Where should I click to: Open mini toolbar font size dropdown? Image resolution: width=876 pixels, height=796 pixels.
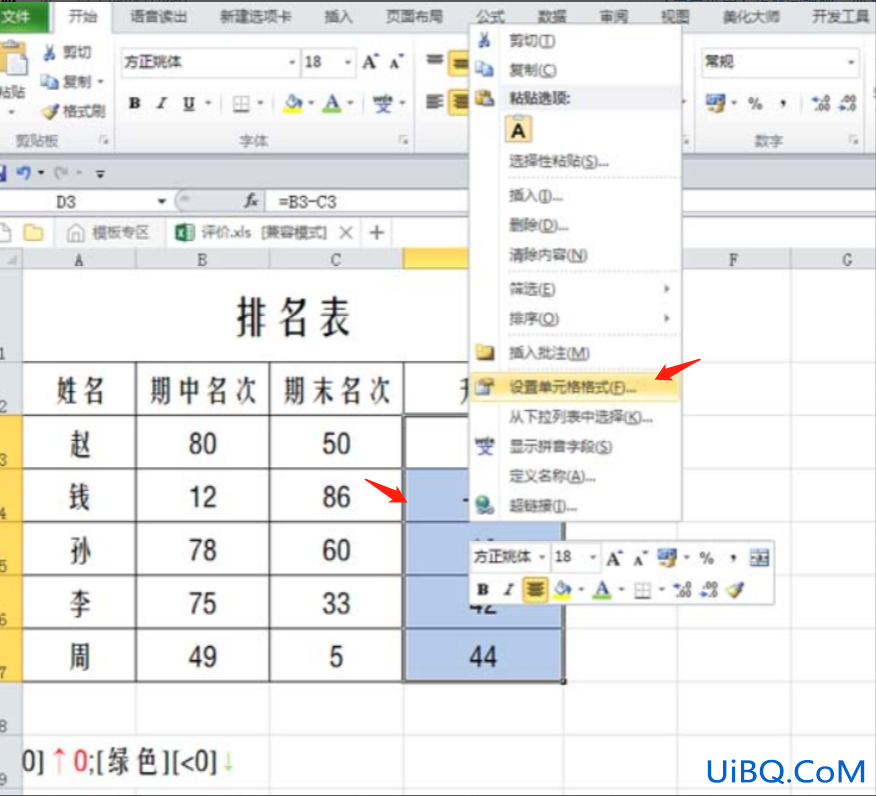pos(592,557)
